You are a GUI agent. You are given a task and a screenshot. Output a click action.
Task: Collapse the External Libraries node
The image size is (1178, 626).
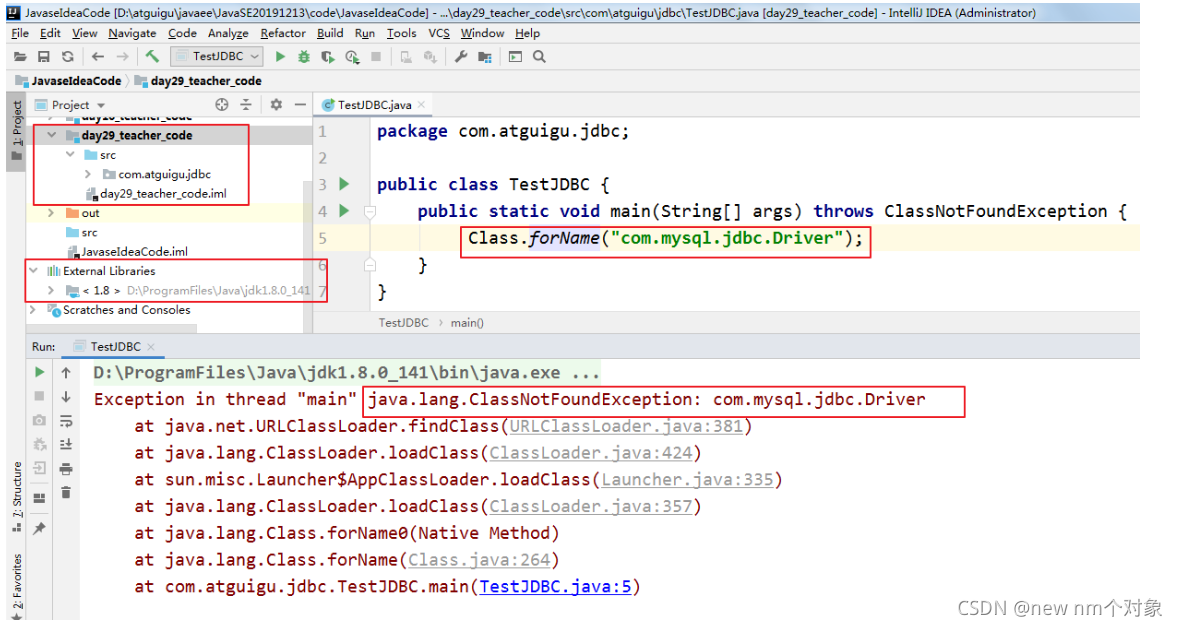(33, 271)
